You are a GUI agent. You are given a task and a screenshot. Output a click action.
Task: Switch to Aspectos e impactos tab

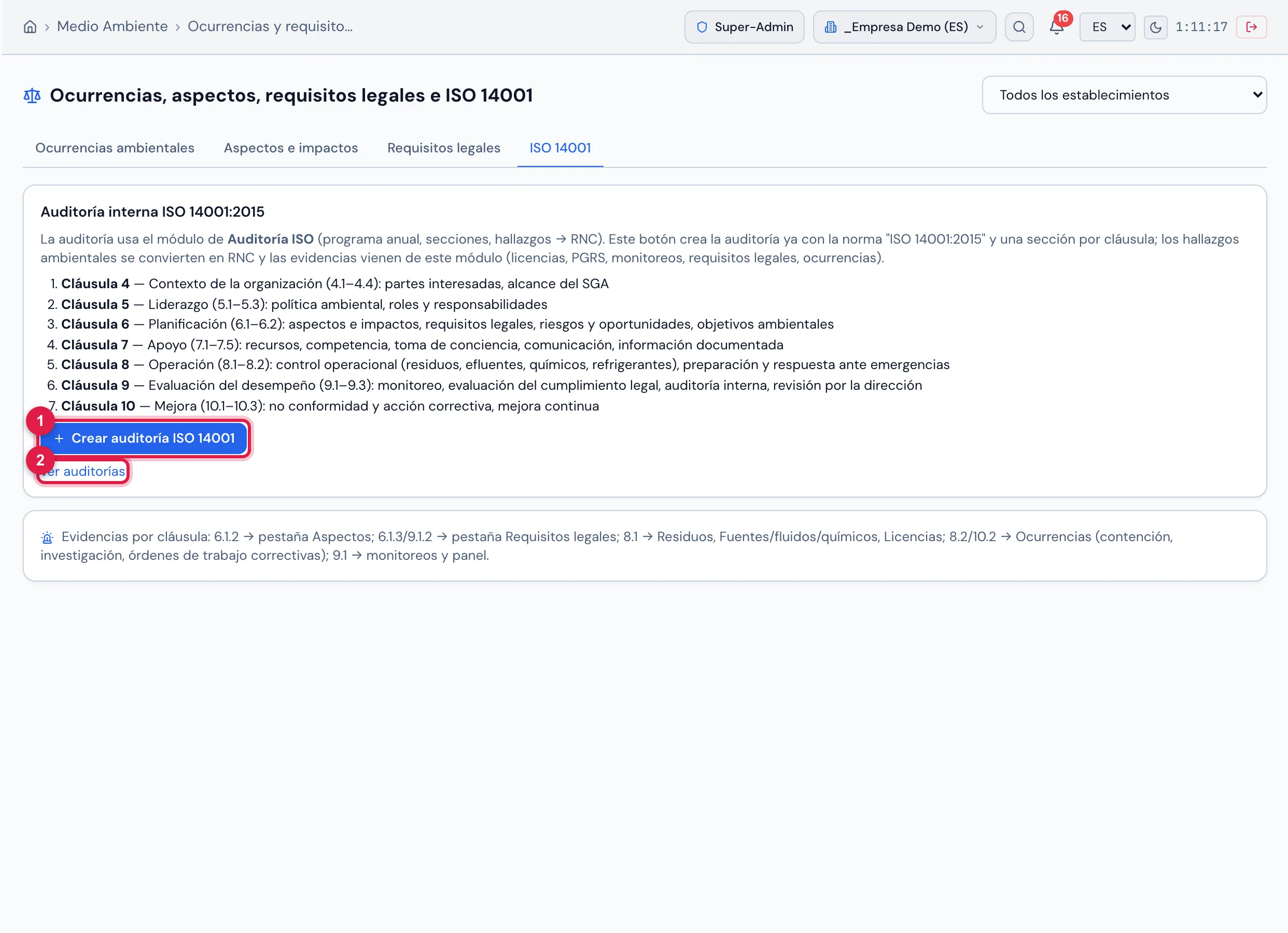click(291, 148)
